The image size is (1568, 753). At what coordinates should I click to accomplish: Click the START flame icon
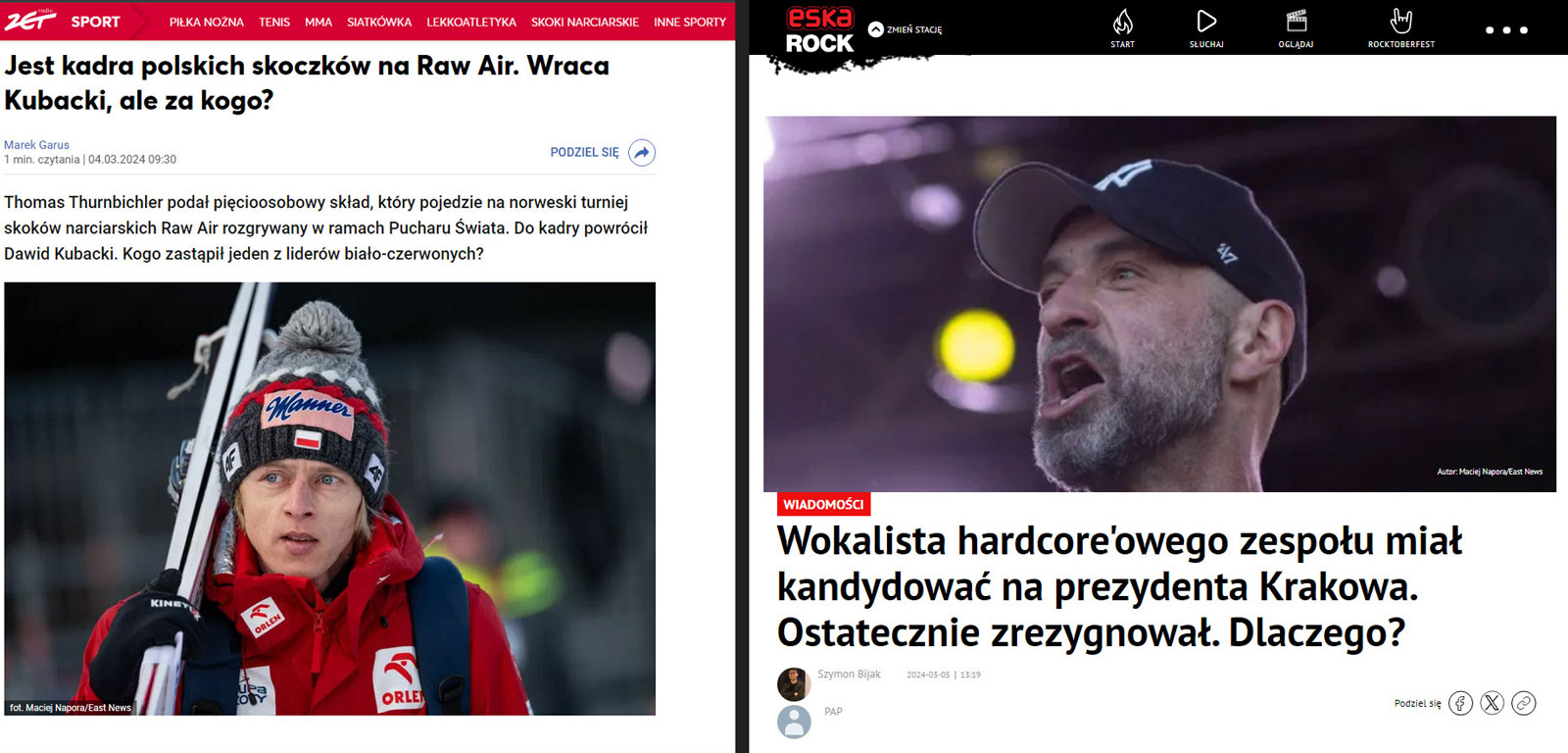pyautogui.click(x=1123, y=22)
